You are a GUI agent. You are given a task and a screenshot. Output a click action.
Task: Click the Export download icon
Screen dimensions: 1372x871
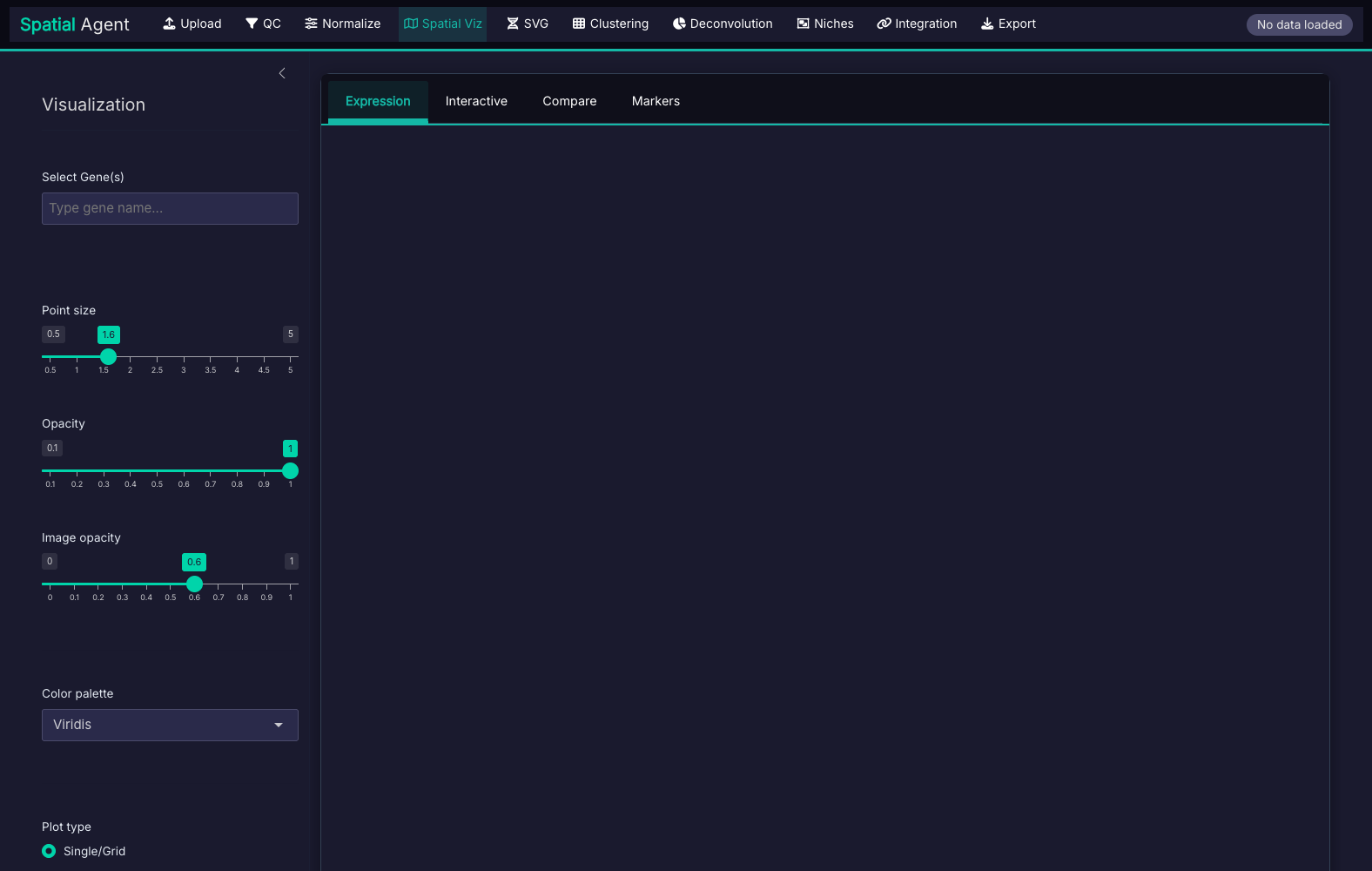pos(987,24)
